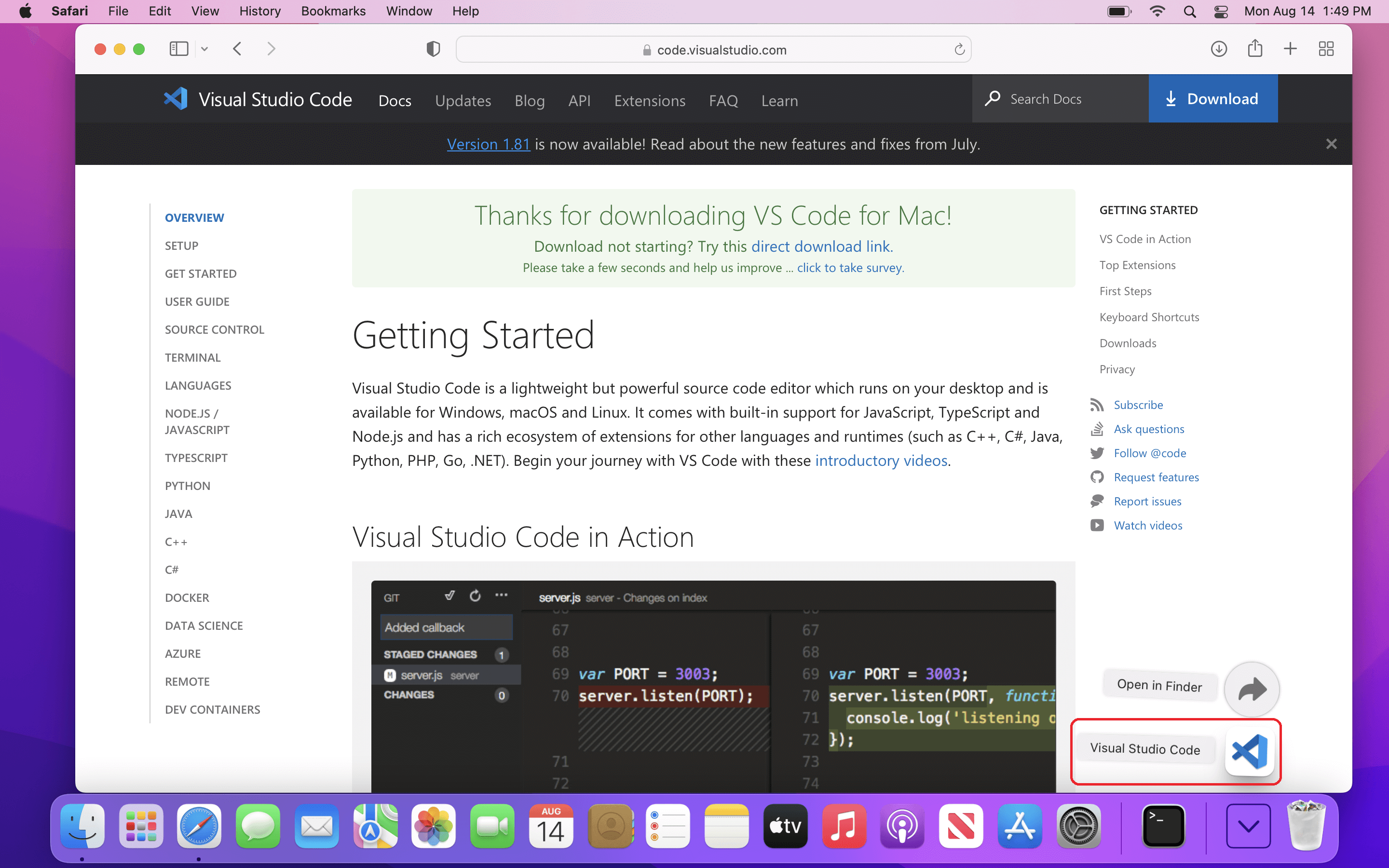1389x868 pixels.
Task: Open the History menu
Action: click(259, 11)
